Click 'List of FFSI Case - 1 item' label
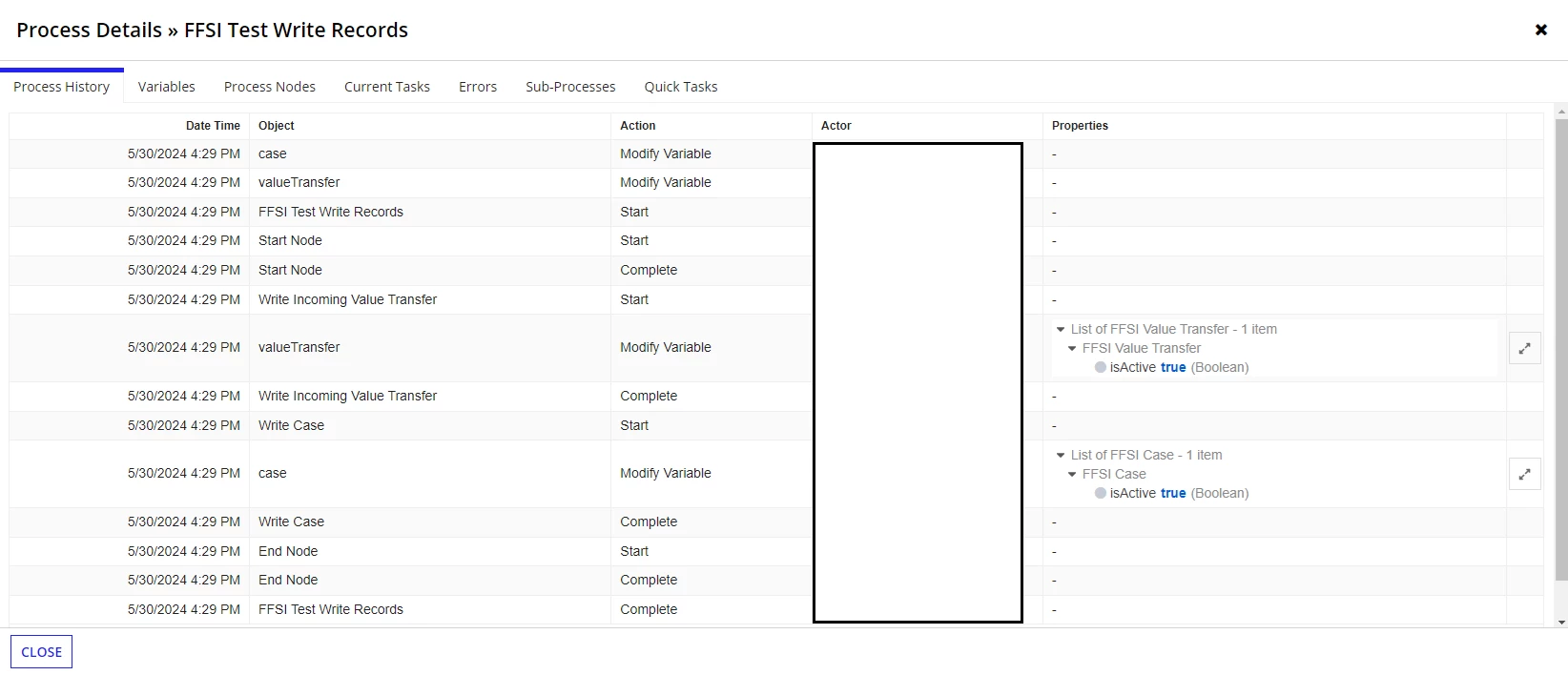Image resolution: width=1568 pixels, height=675 pixels. coord(1146,455)
